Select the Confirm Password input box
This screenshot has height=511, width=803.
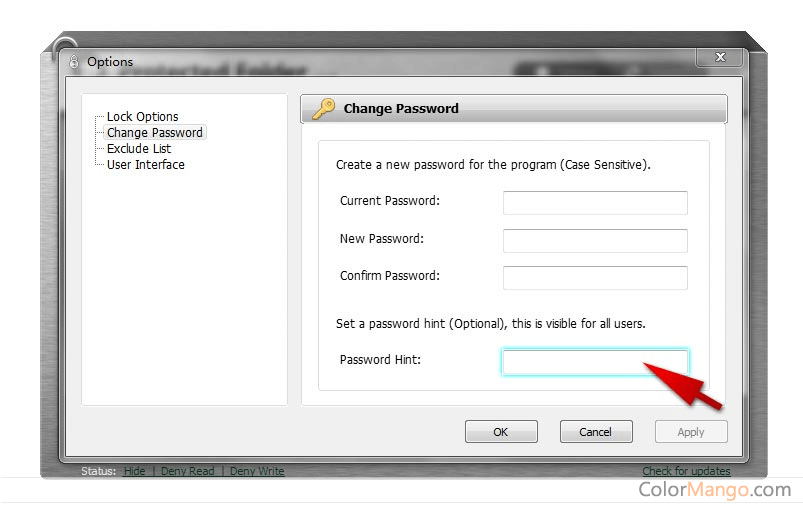(x=595, y=277)
